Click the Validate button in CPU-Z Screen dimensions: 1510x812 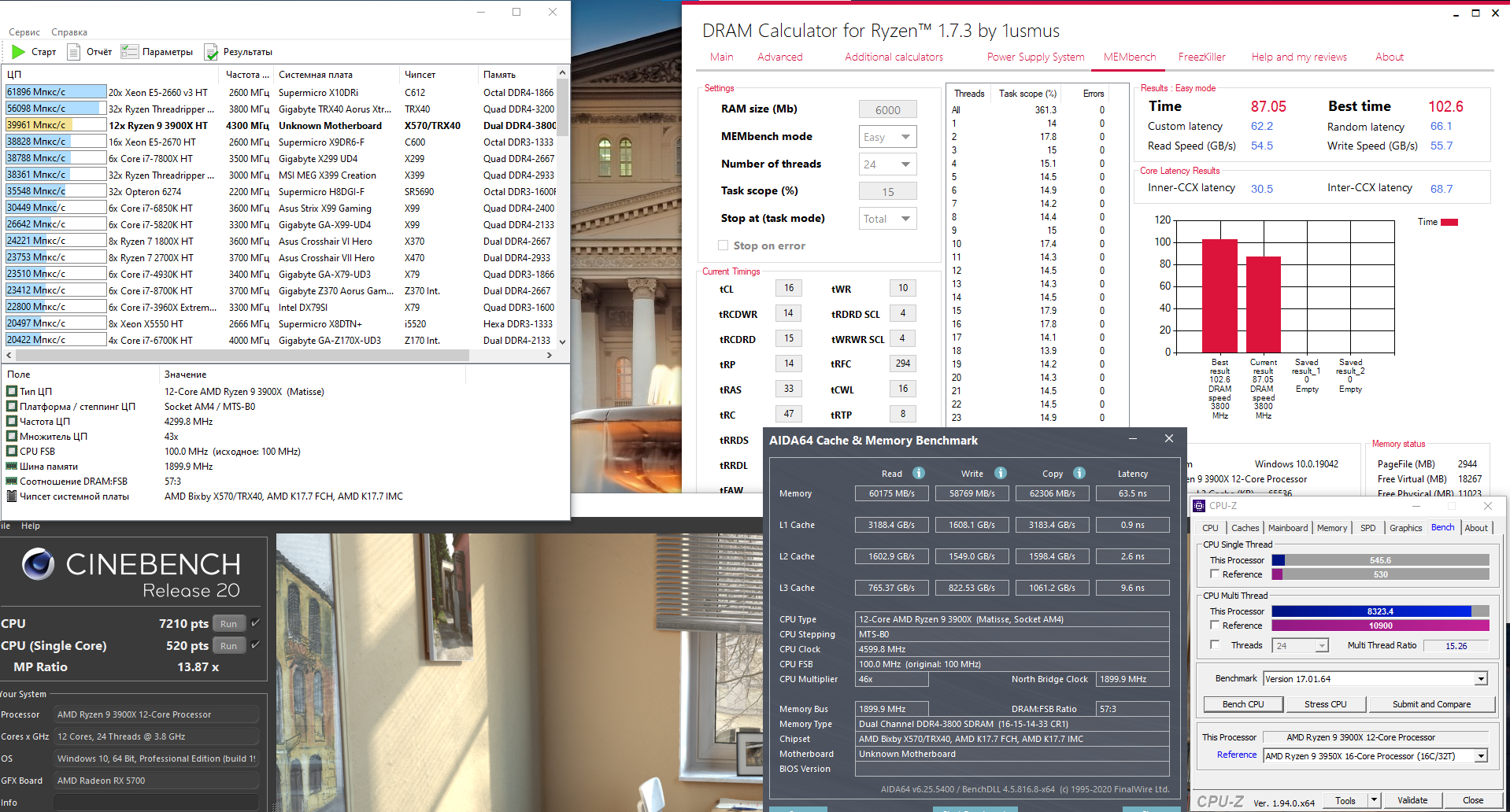[1412, 800]
